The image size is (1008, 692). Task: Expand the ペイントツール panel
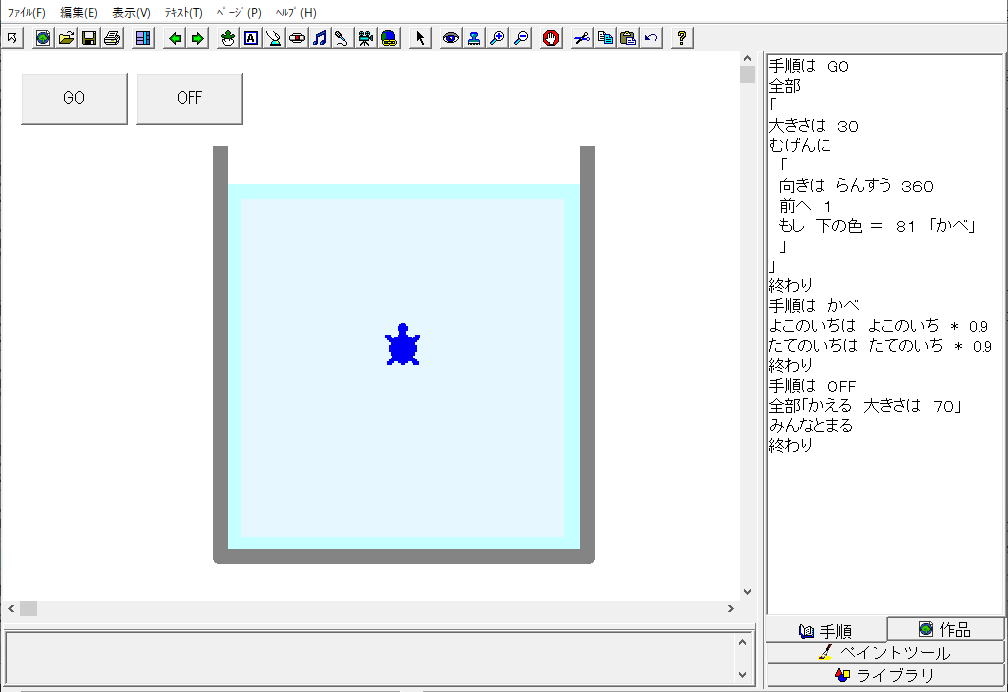885,652
